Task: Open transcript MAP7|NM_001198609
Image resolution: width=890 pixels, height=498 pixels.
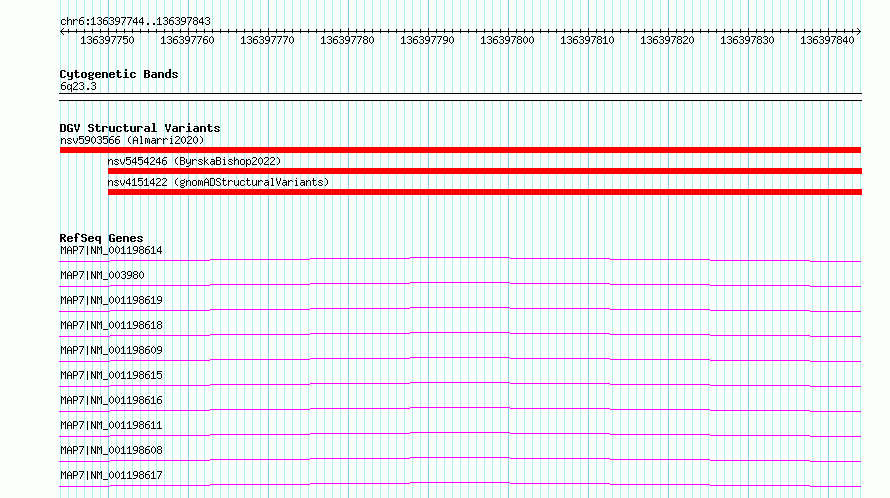Action: [x=111, y=350]
